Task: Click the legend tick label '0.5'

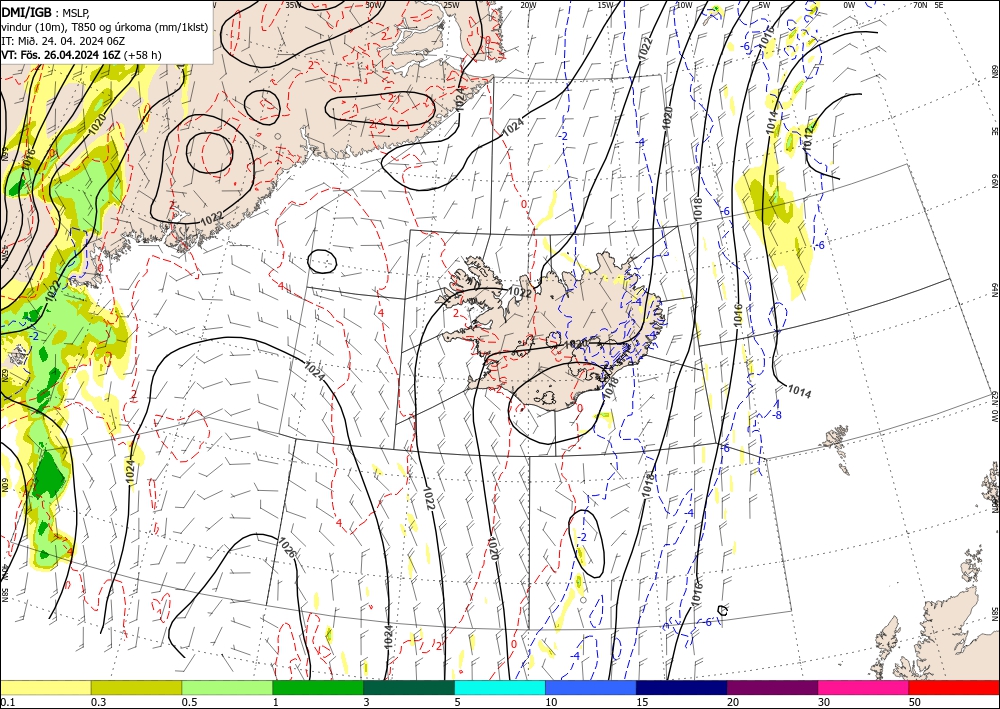Action: pos(189,702)
